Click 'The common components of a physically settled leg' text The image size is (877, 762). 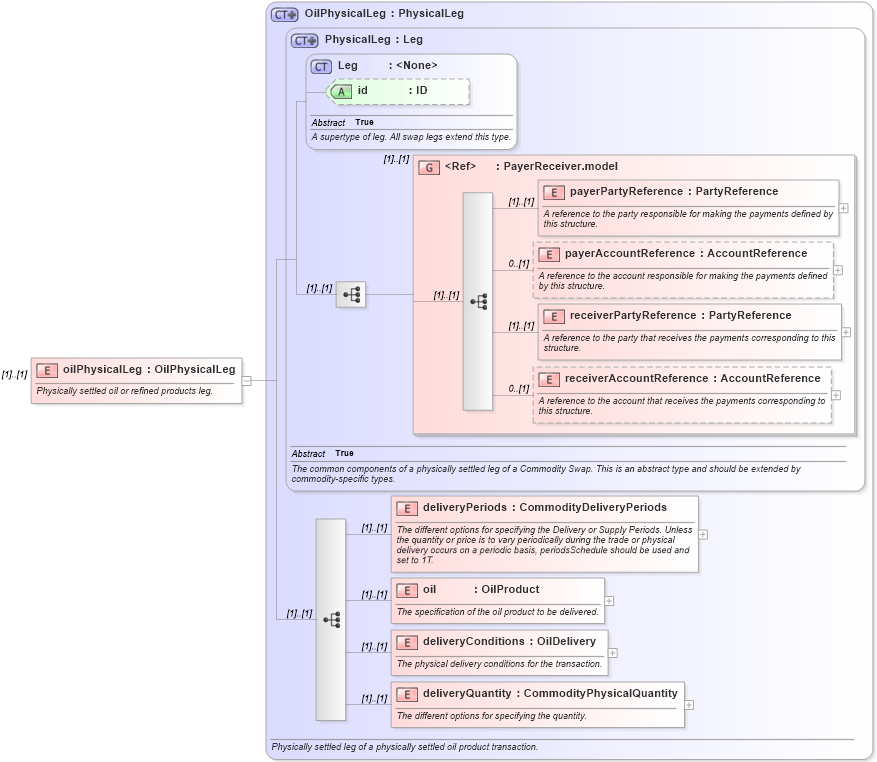(x=546, y=474)
